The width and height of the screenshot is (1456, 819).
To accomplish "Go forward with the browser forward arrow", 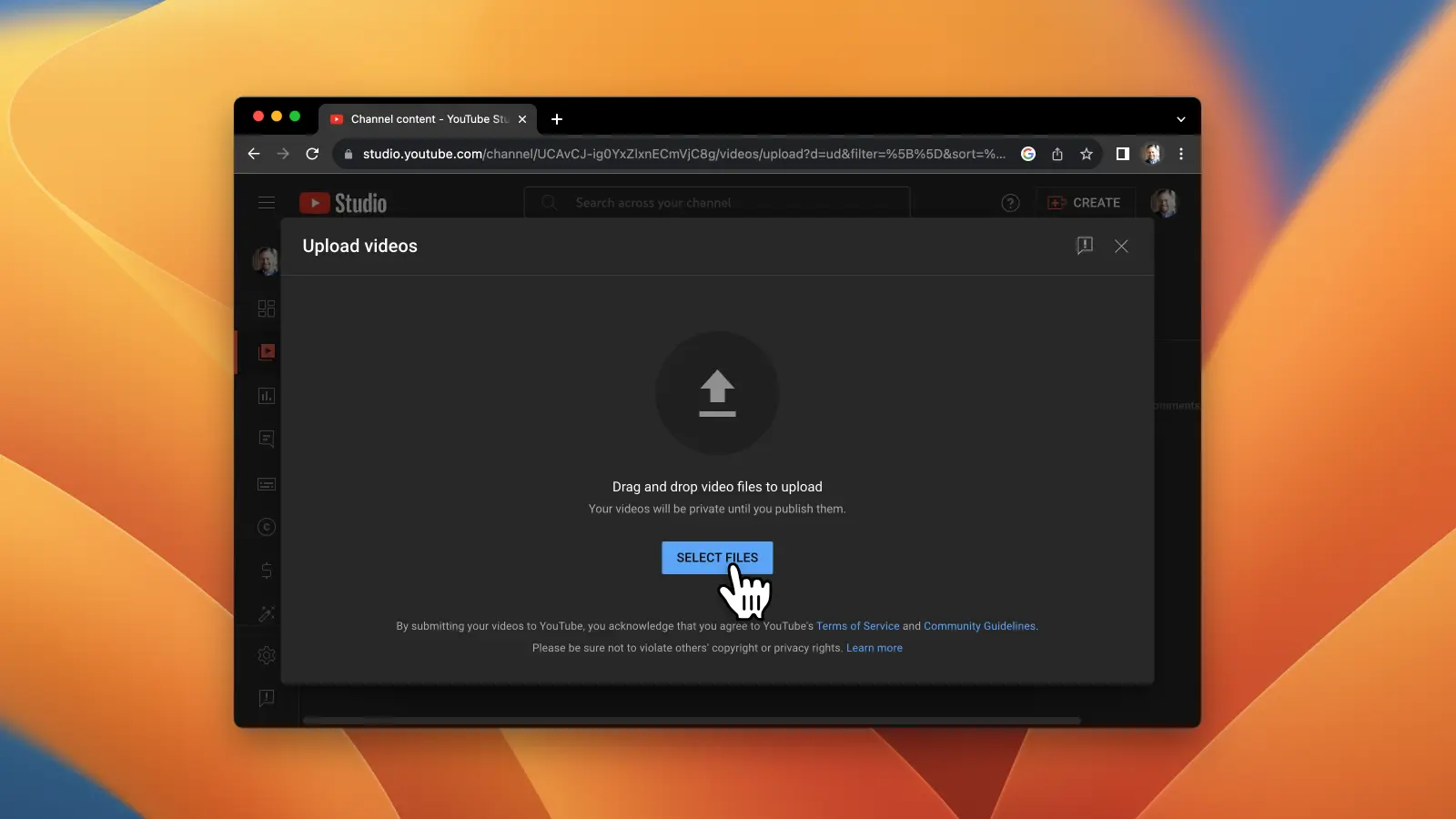I will pyautogui.click(x=283, y=154).
